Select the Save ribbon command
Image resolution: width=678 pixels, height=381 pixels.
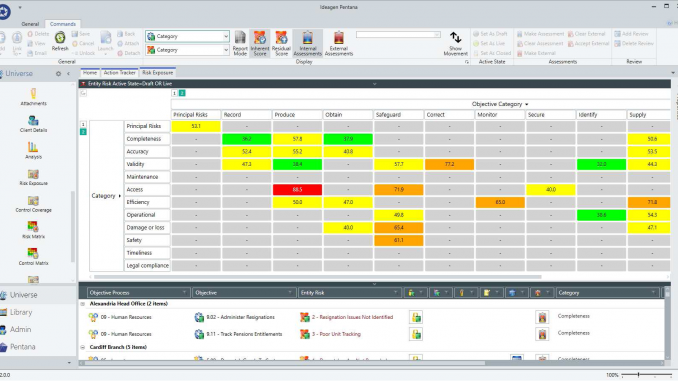(x=81, y=34)
